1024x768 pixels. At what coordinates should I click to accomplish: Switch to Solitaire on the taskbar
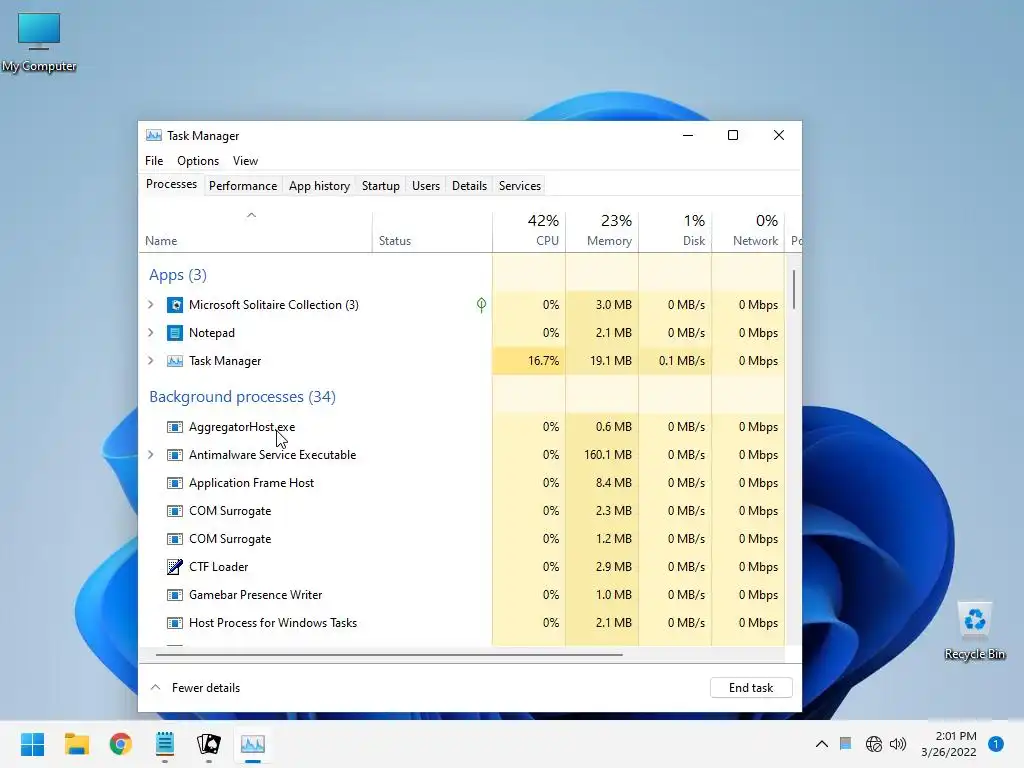pyautogui.click(x=209, y=744)
